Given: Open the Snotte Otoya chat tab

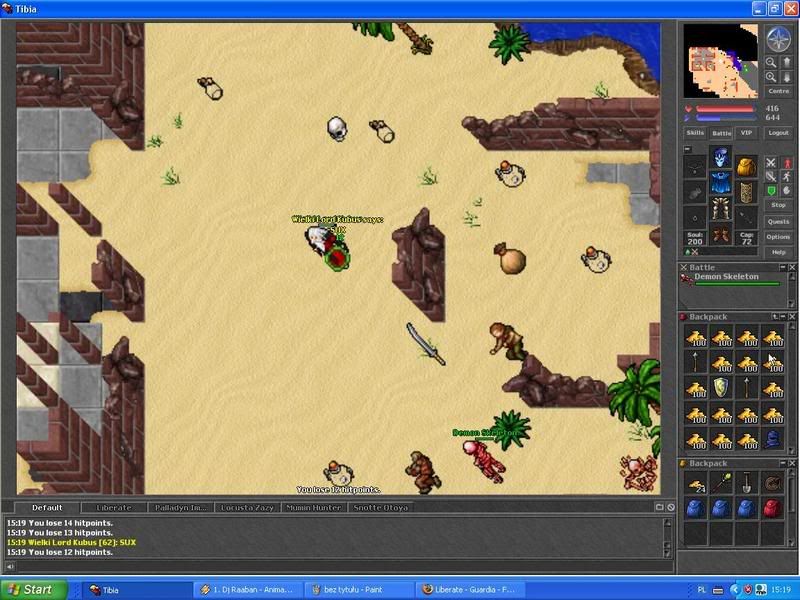Looking at the screenshot, I should tap(381, 508).
